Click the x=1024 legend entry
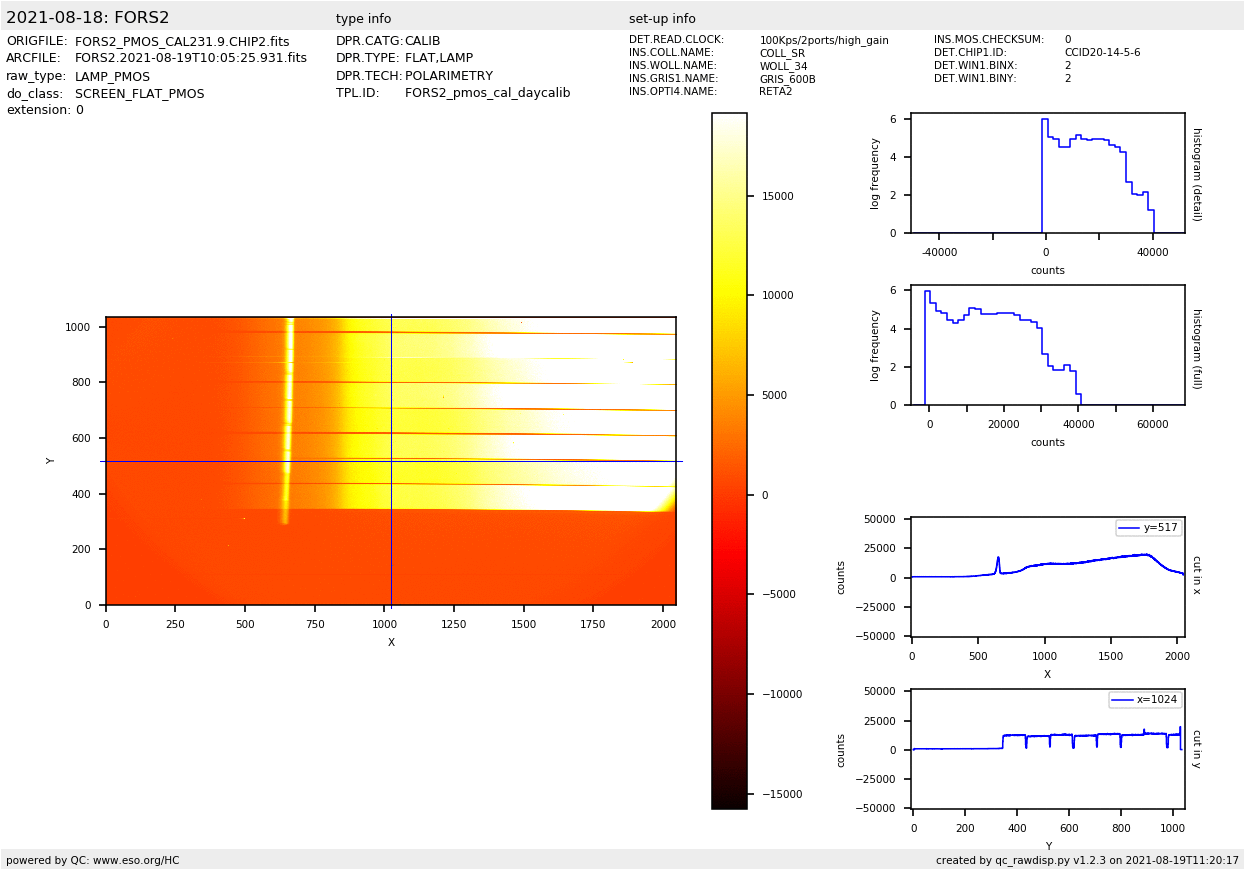The image size is (1245, 870). [1144, 700]
